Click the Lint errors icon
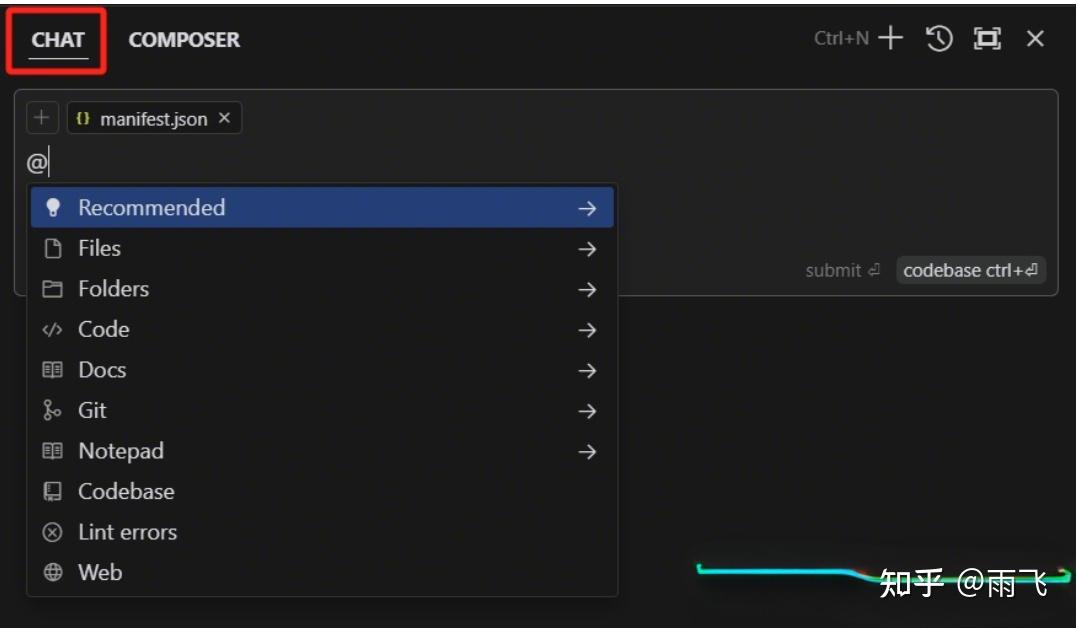Viewport: 1077px width, 630px height. [52, 532]
